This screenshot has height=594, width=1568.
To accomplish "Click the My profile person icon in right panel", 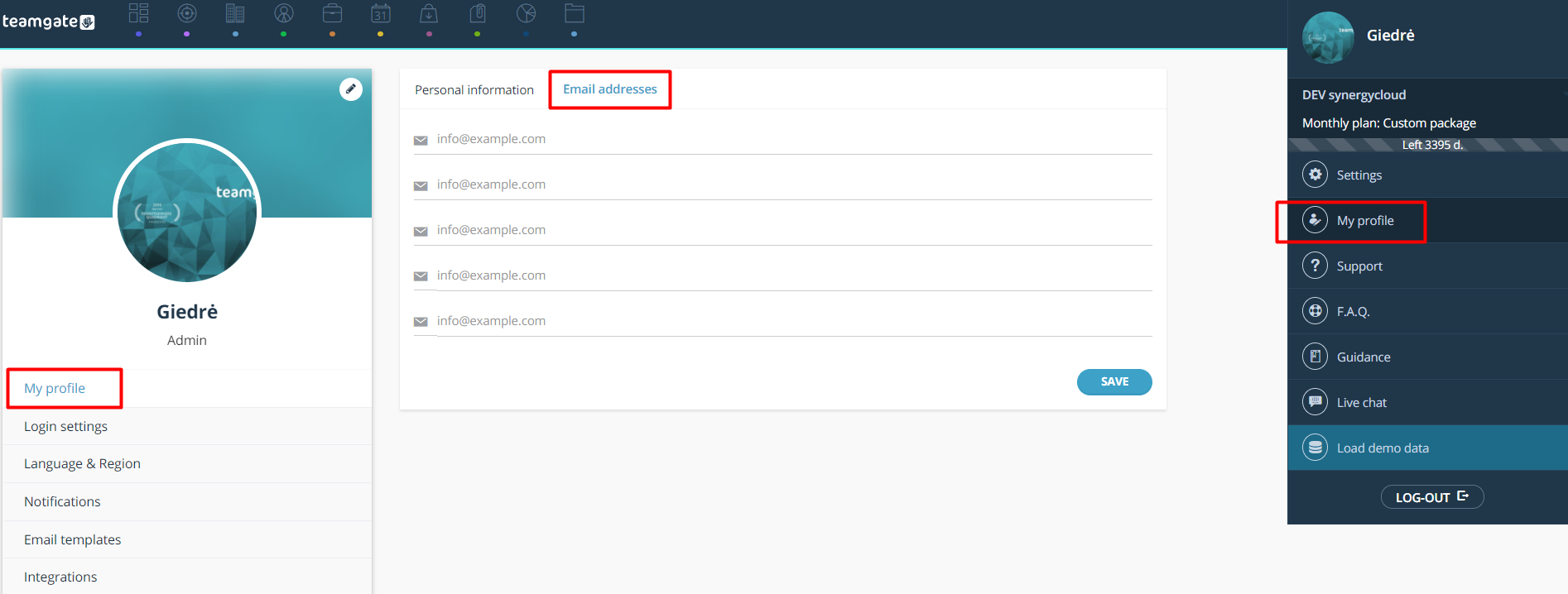I will 1315,220.
